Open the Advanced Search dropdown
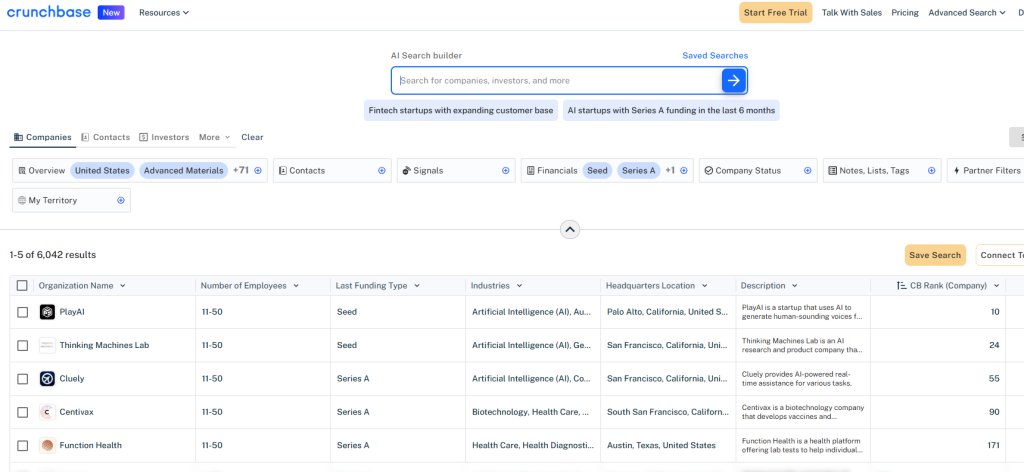 tap(967, 12)
